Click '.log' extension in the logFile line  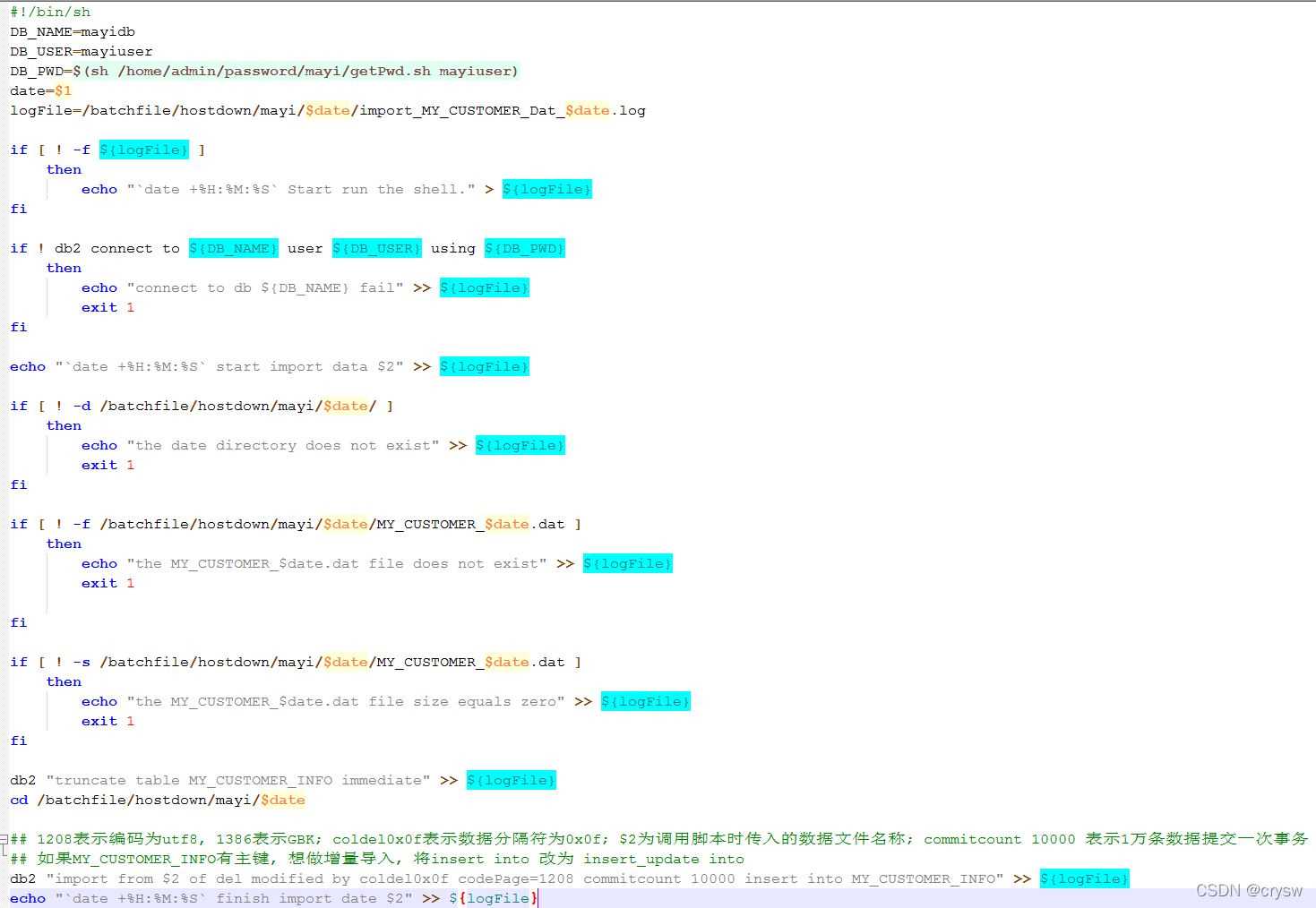pos(628,110)
